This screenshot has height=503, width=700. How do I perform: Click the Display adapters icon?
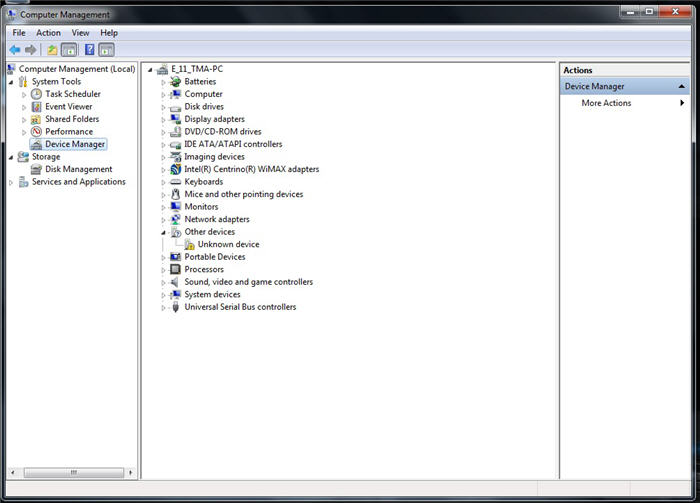[176, 119]
